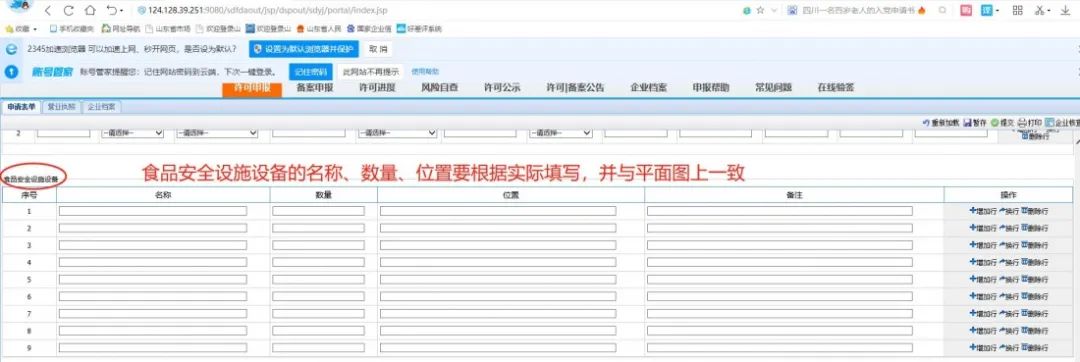Open 许可进度 navigation menu

[x=377, y=88]
